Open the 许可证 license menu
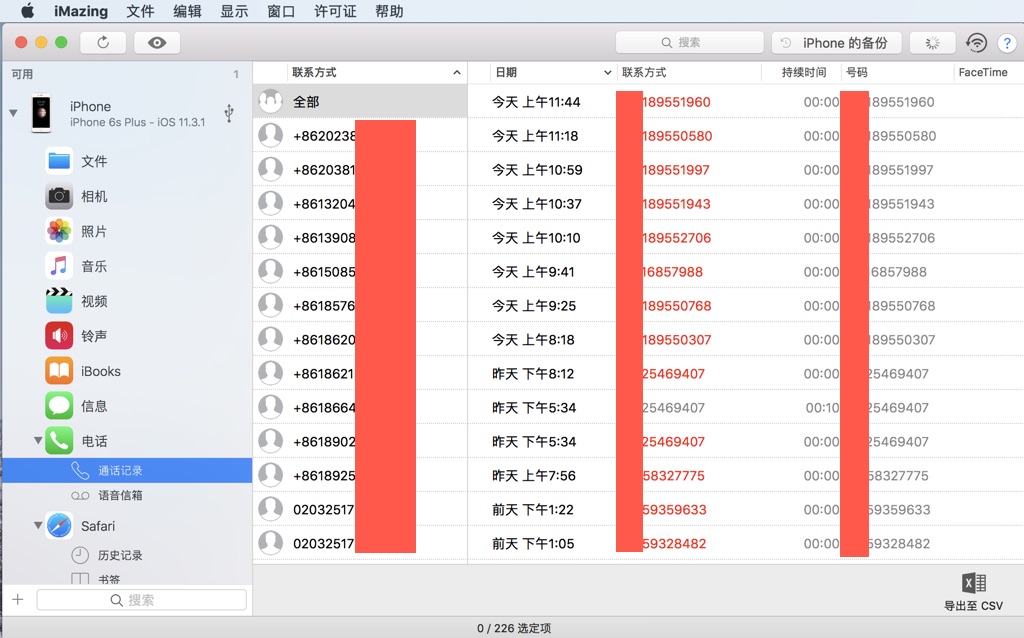1024x638 pixels. pyautogui.click(x=335, y=11)
